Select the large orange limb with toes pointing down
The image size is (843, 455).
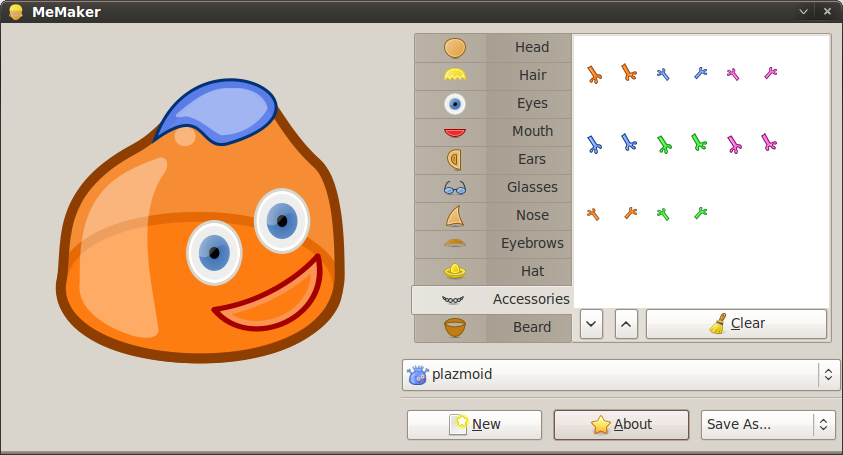594,74
